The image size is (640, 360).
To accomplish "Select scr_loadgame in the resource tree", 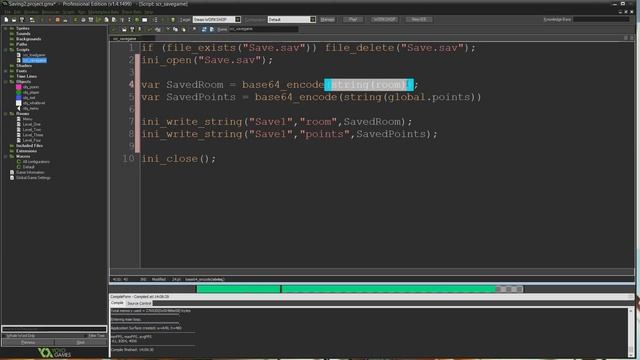I will [34, 55].
